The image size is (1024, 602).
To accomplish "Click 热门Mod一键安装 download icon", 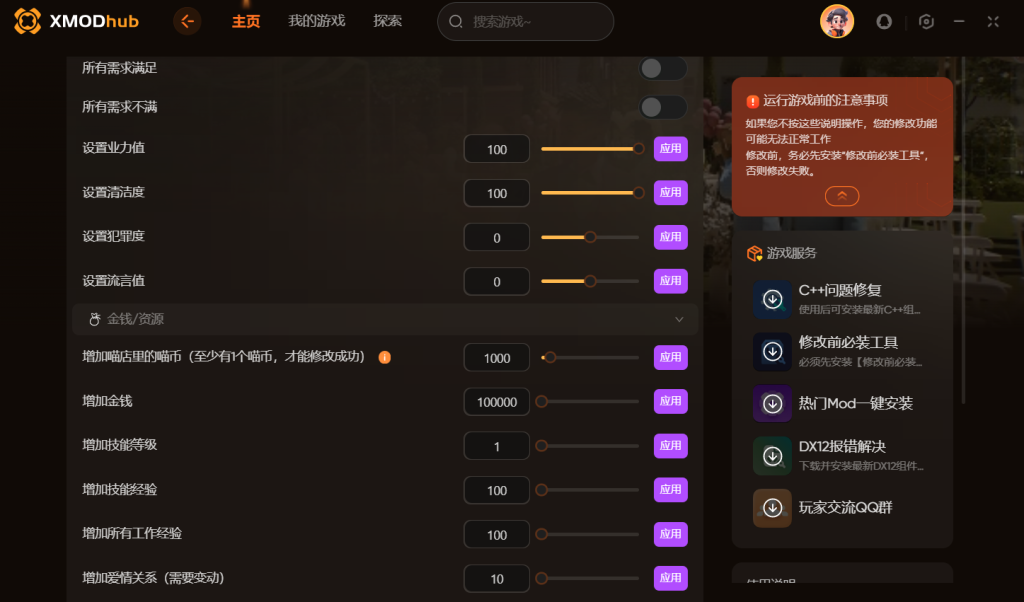I will (773, 404).
